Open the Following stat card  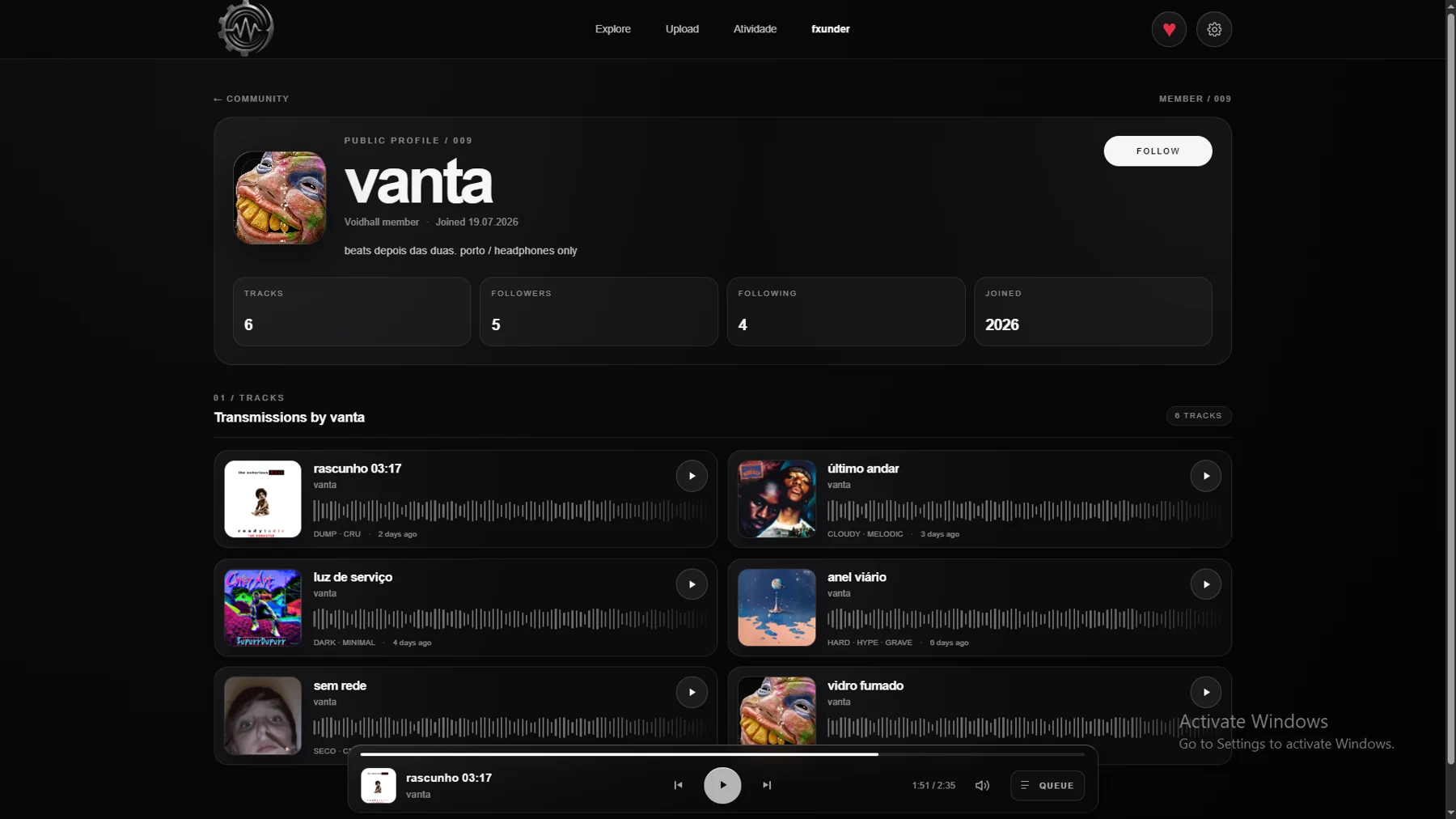(x=846, y=312)
